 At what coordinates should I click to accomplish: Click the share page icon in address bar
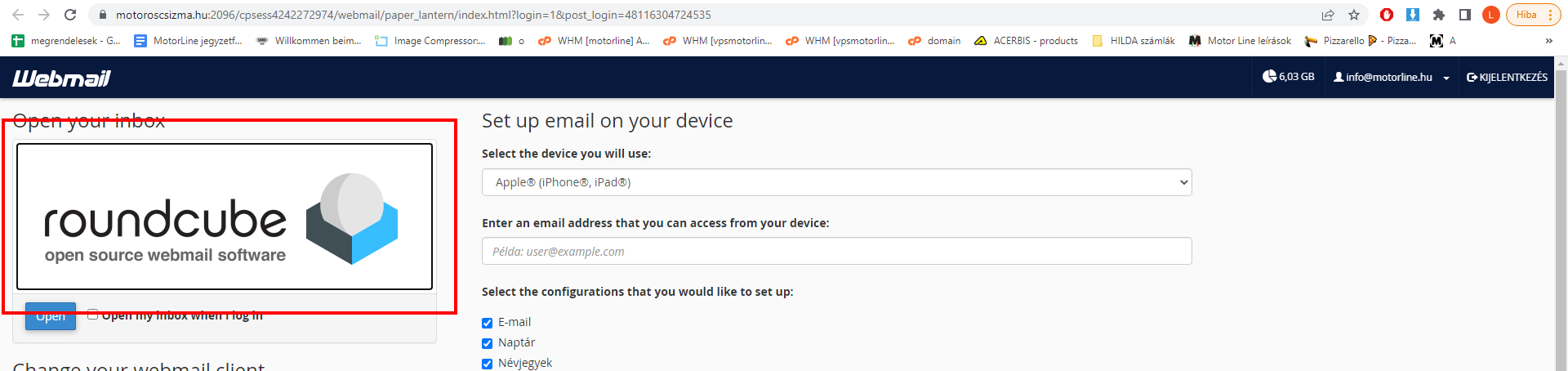point(1328,15)
